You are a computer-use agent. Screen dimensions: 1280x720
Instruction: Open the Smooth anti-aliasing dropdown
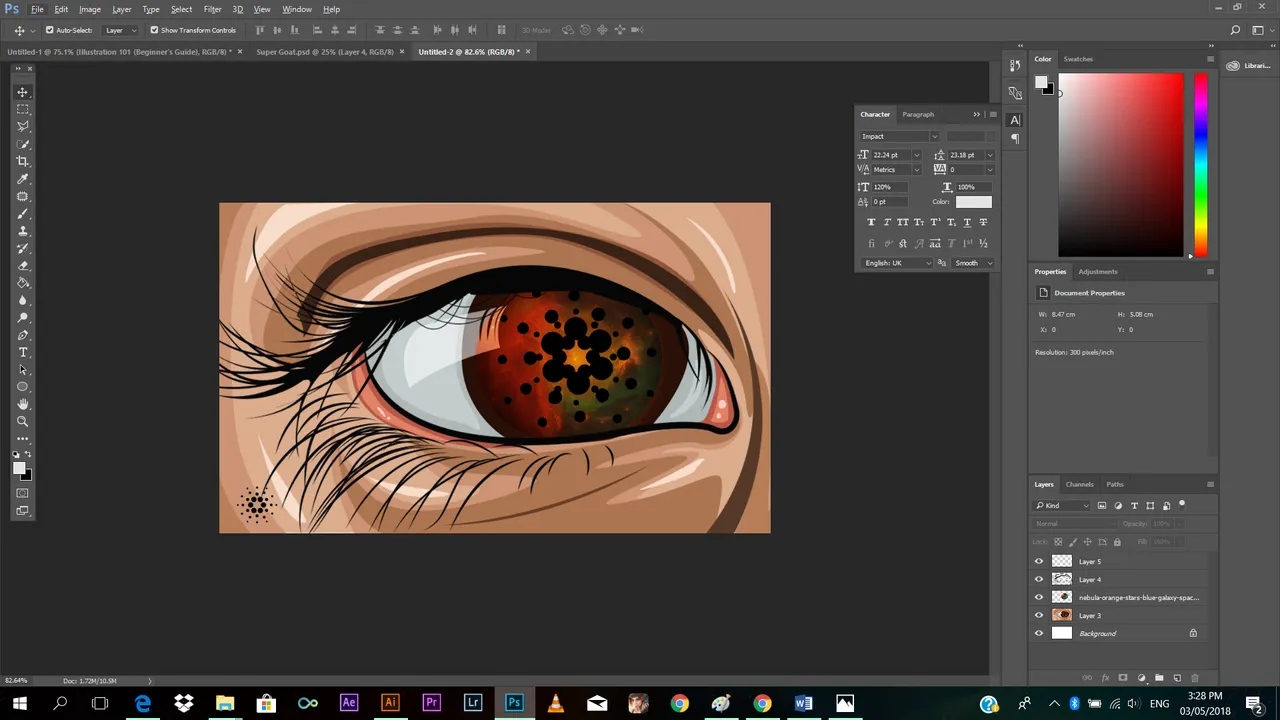coord(973,263)
